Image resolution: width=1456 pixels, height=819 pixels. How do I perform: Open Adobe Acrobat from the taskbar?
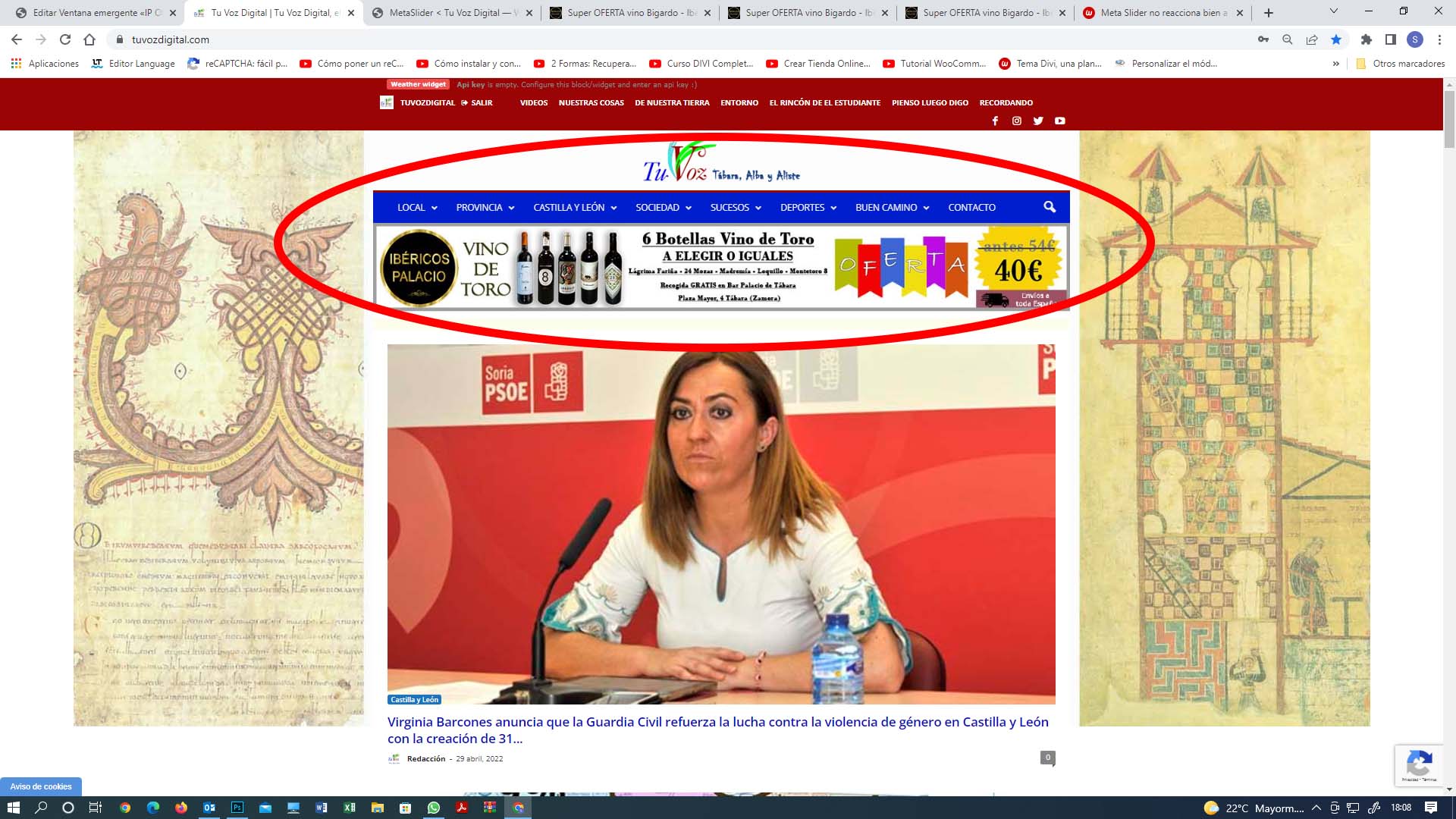pyautogui.click(x=462, y=808)
